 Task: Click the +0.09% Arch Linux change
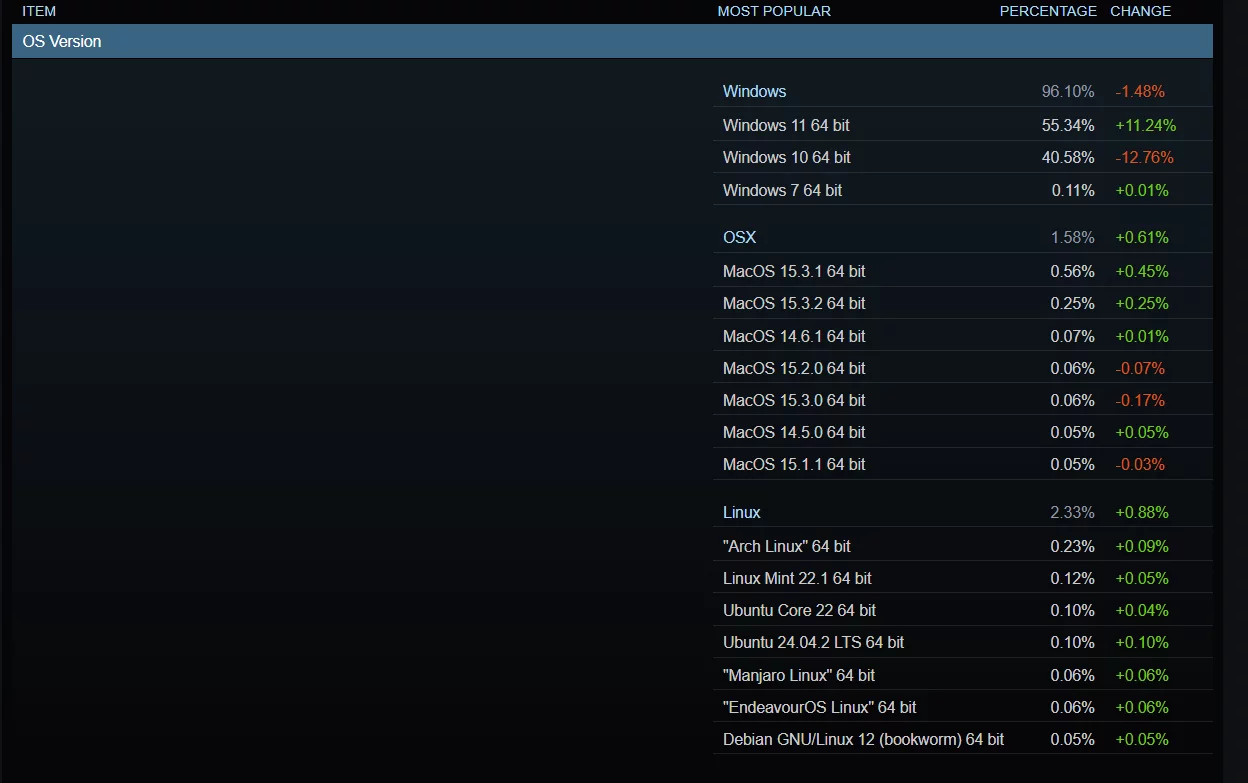point(1142,546)
